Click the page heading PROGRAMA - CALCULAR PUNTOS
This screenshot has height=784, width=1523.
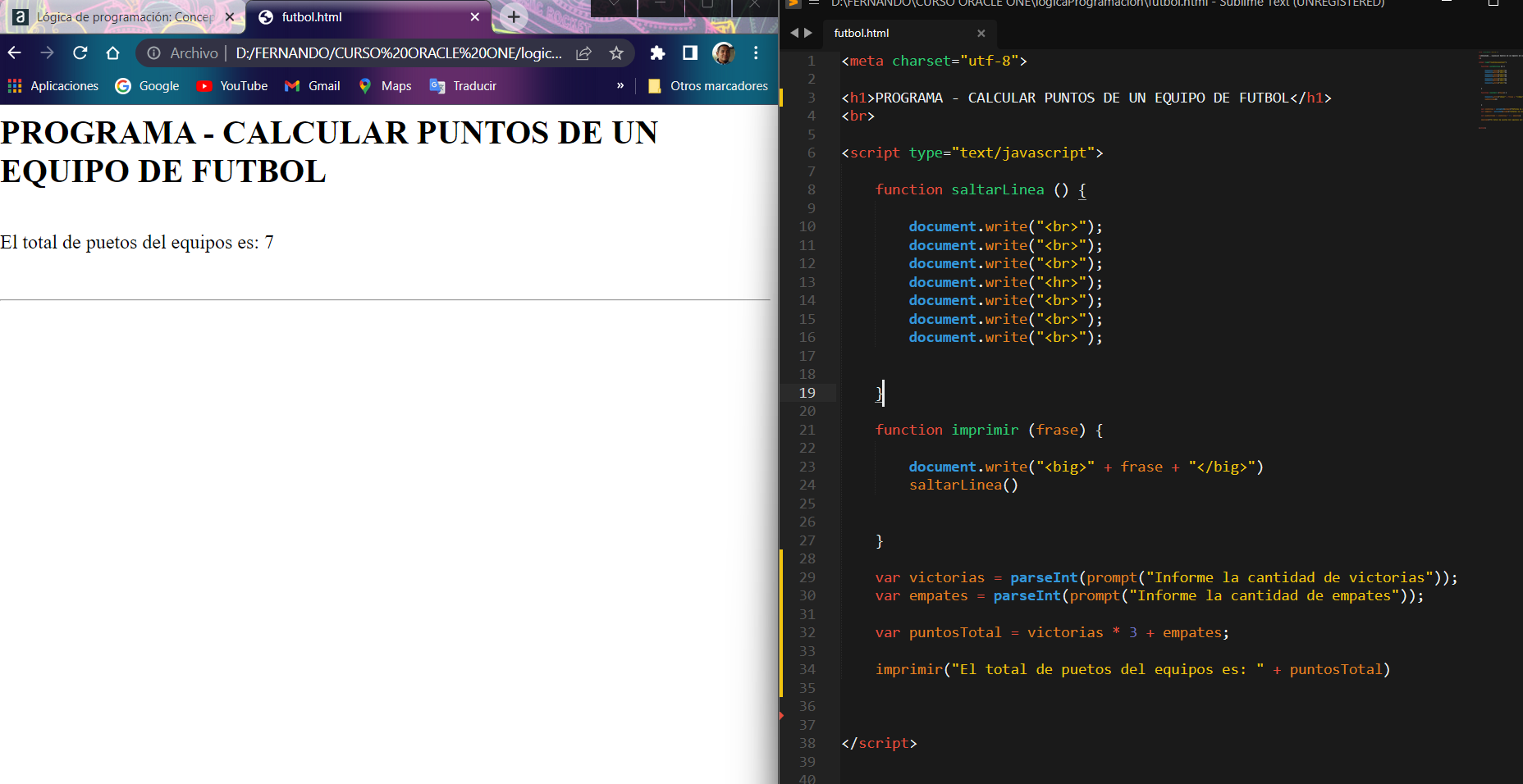pyautogui.click(x=329, y=152)
